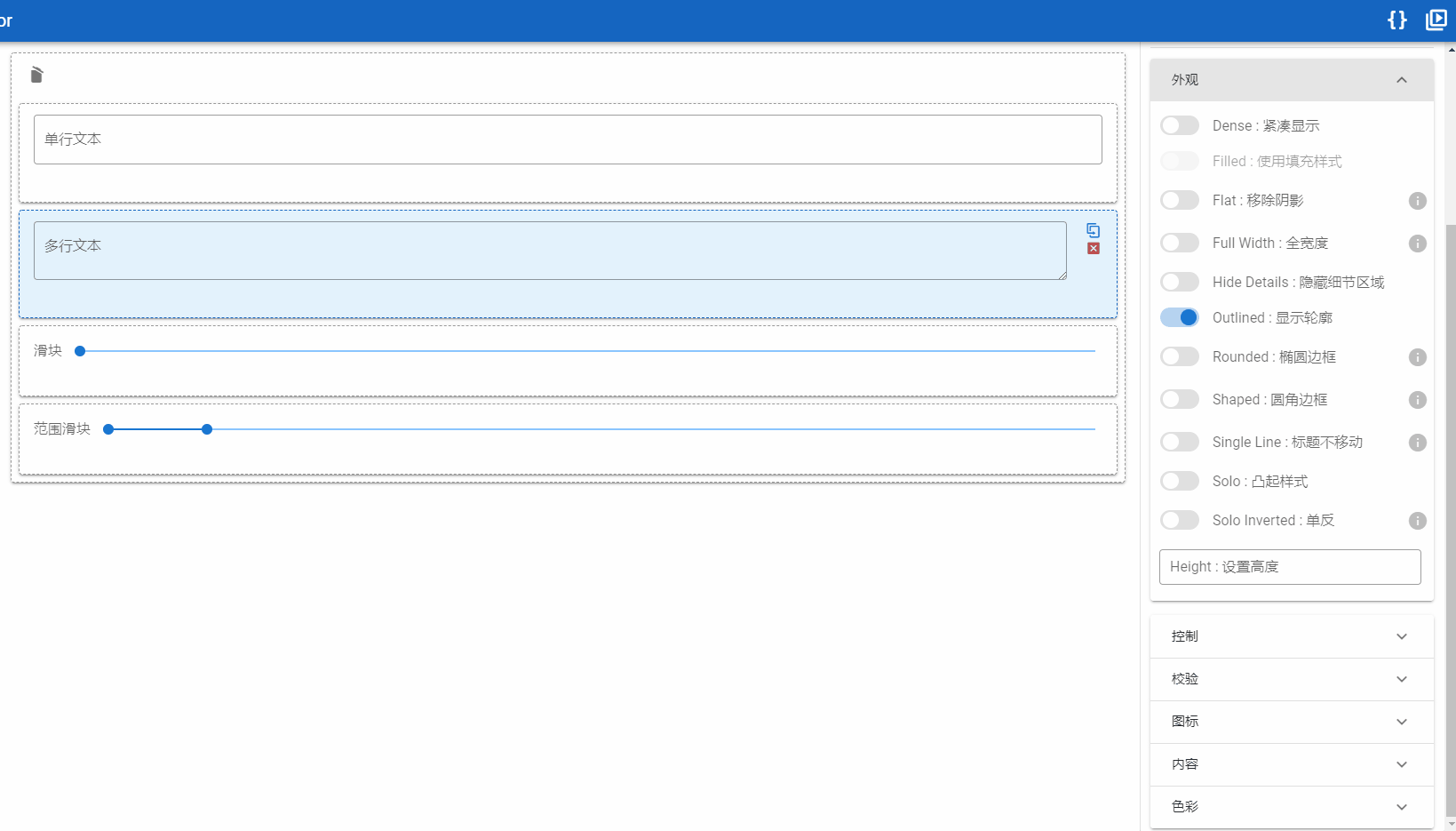
Task: Show info for Flat option
Action: point(1418,201)
